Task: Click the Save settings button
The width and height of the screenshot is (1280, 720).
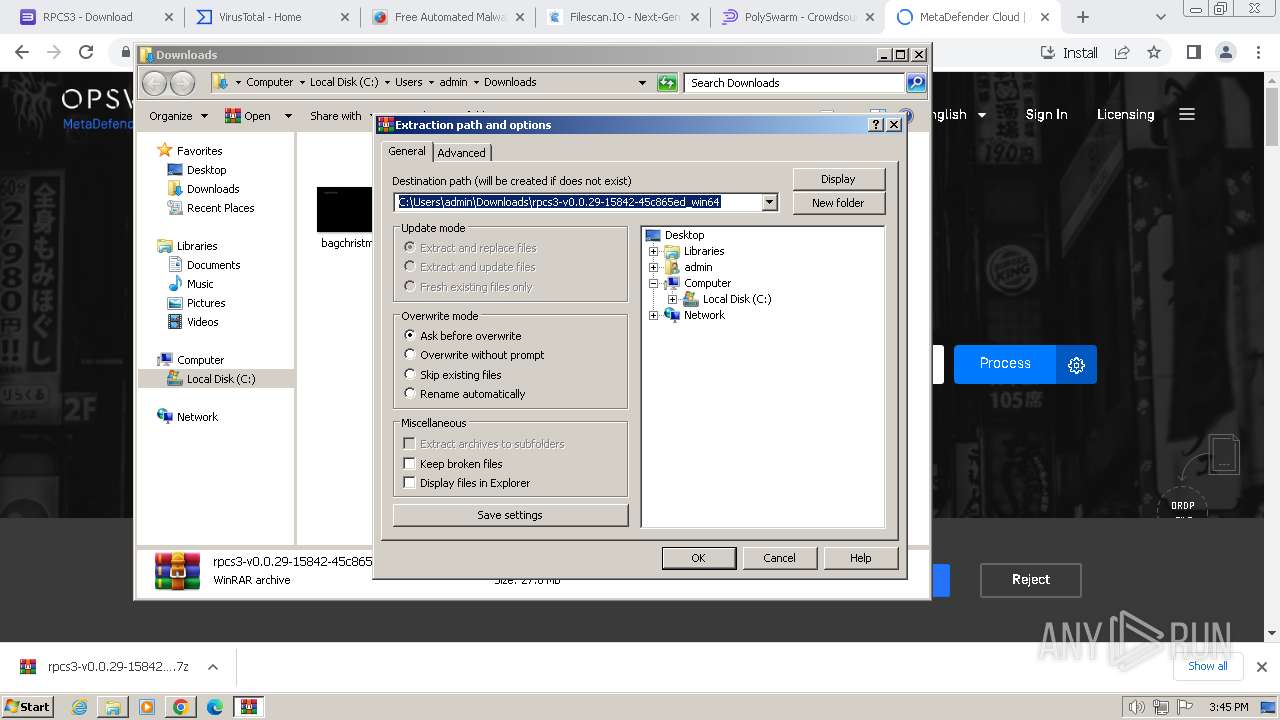Action: pyautogui.click(x=510, y=515)
